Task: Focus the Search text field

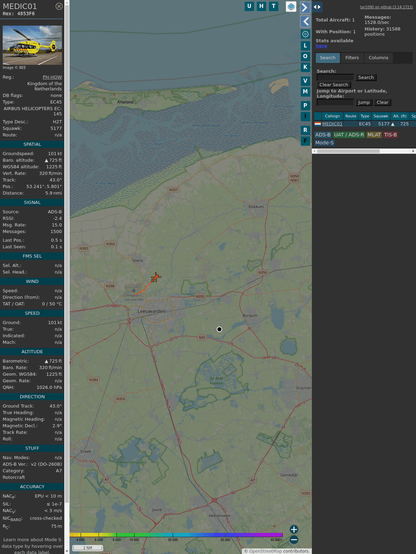Action: [x=335, y=77]
